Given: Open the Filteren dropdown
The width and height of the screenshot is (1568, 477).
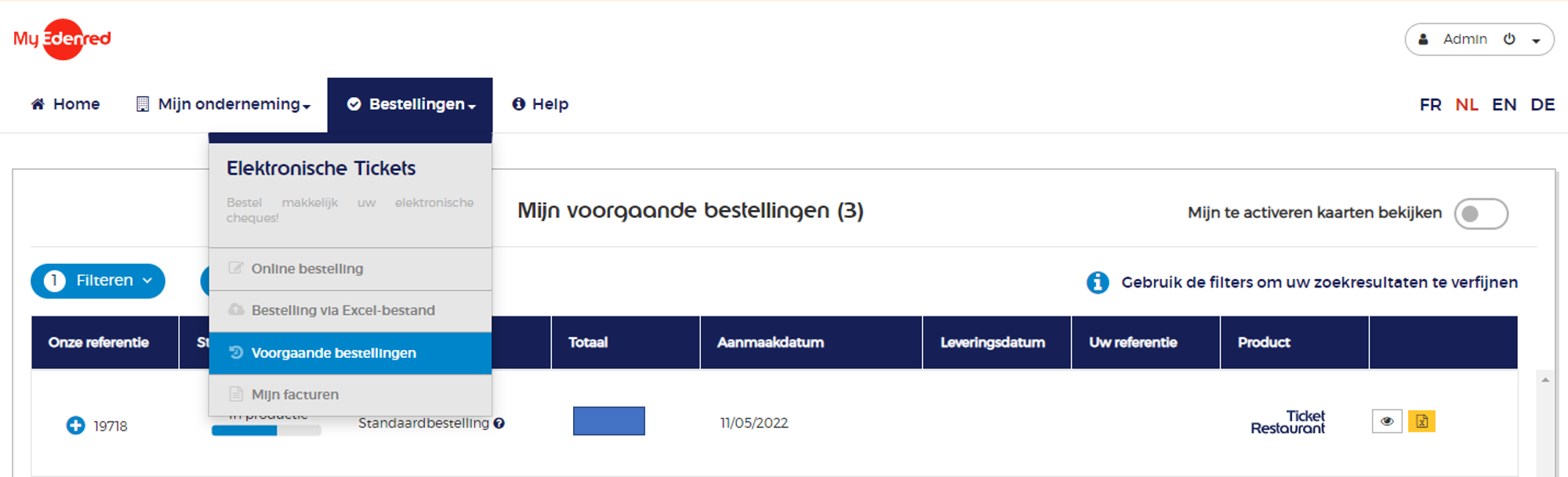Looking at the screenshot, I should point(98,281).
